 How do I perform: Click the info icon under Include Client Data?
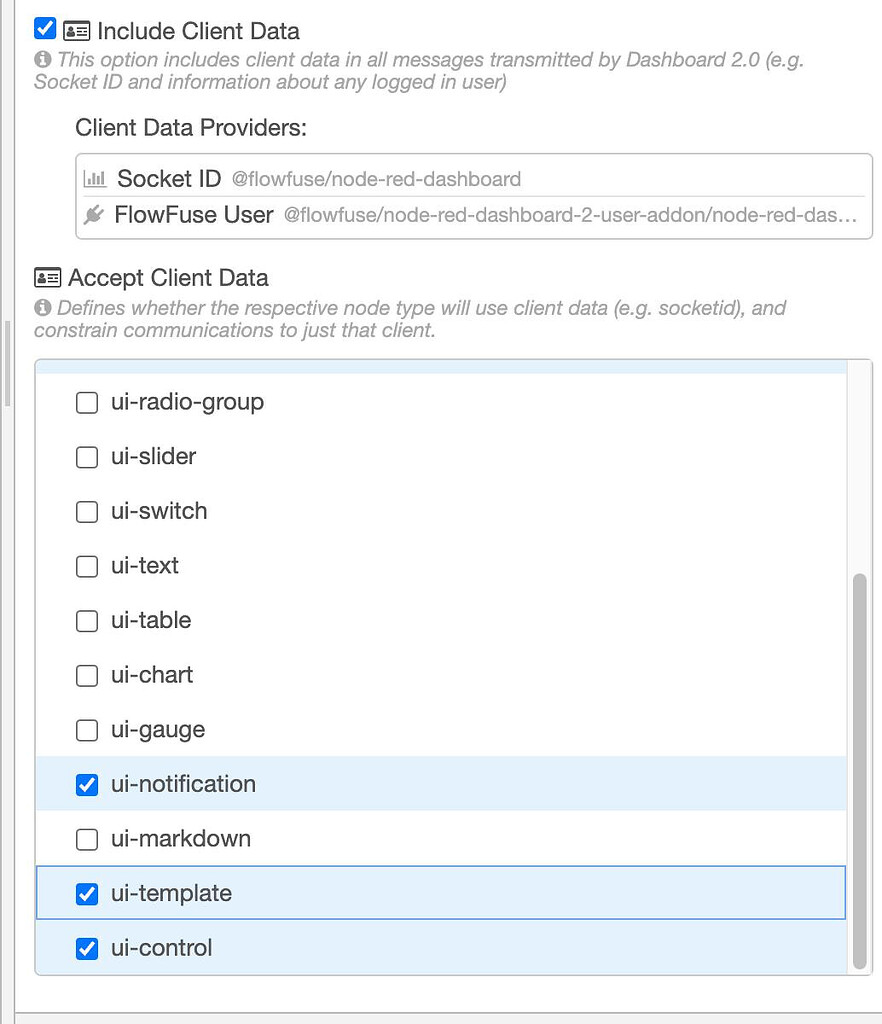(x=42, y=59)
